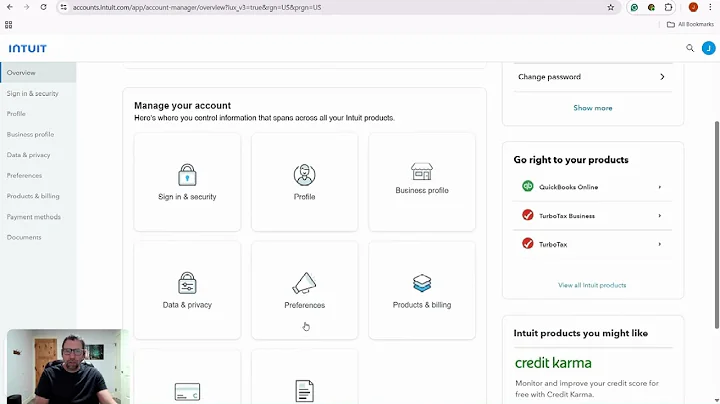This screenshot has height=404, width=720.
Task: Expand Change password chevron
Action: (x=662, y=77)
